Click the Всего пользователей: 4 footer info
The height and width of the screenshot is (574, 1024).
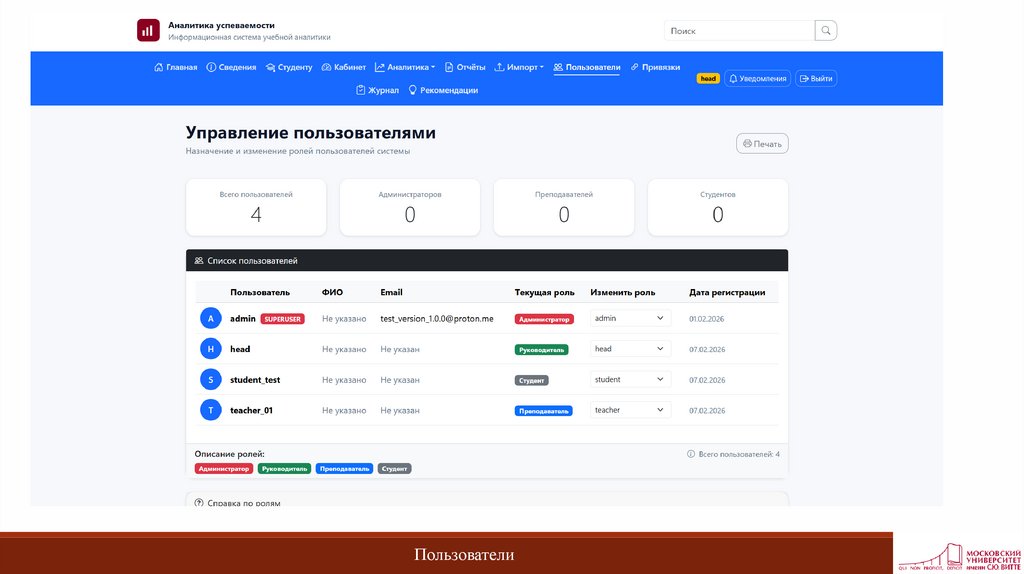pos(733,454)
